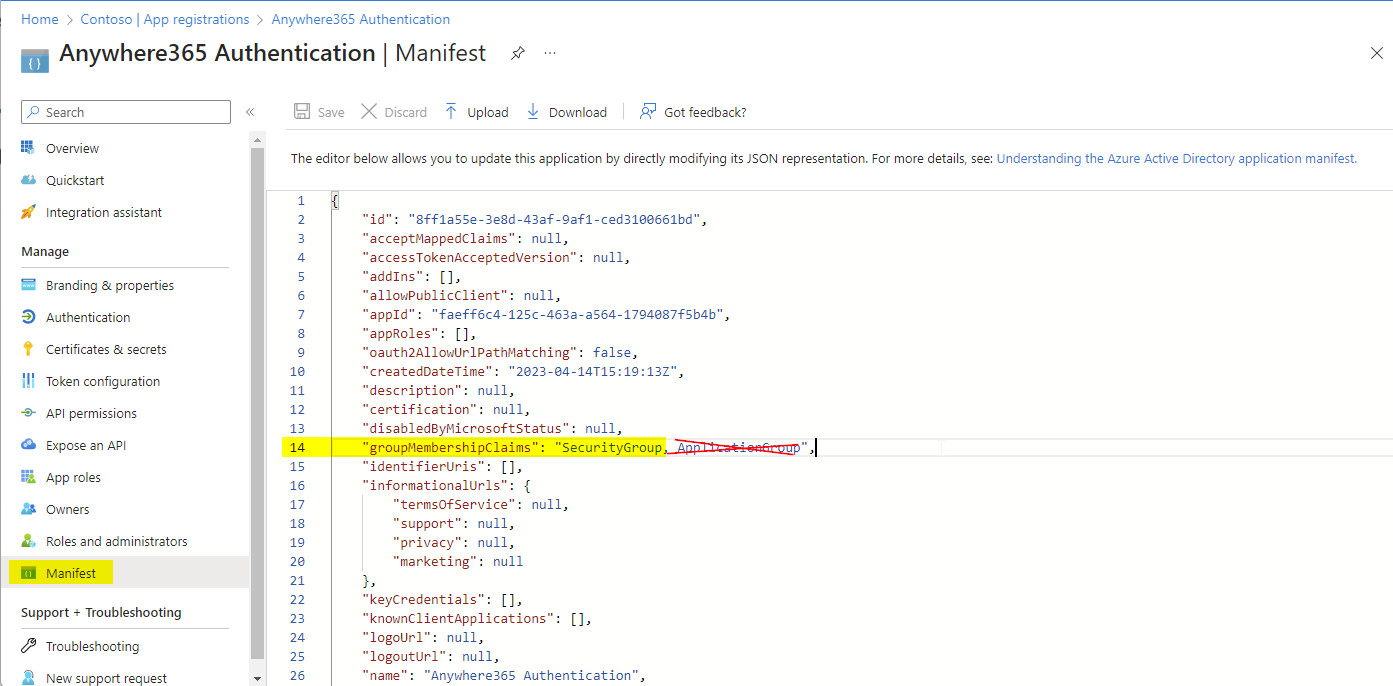Click the Integration assistant rocket icon

click(28, 212)
